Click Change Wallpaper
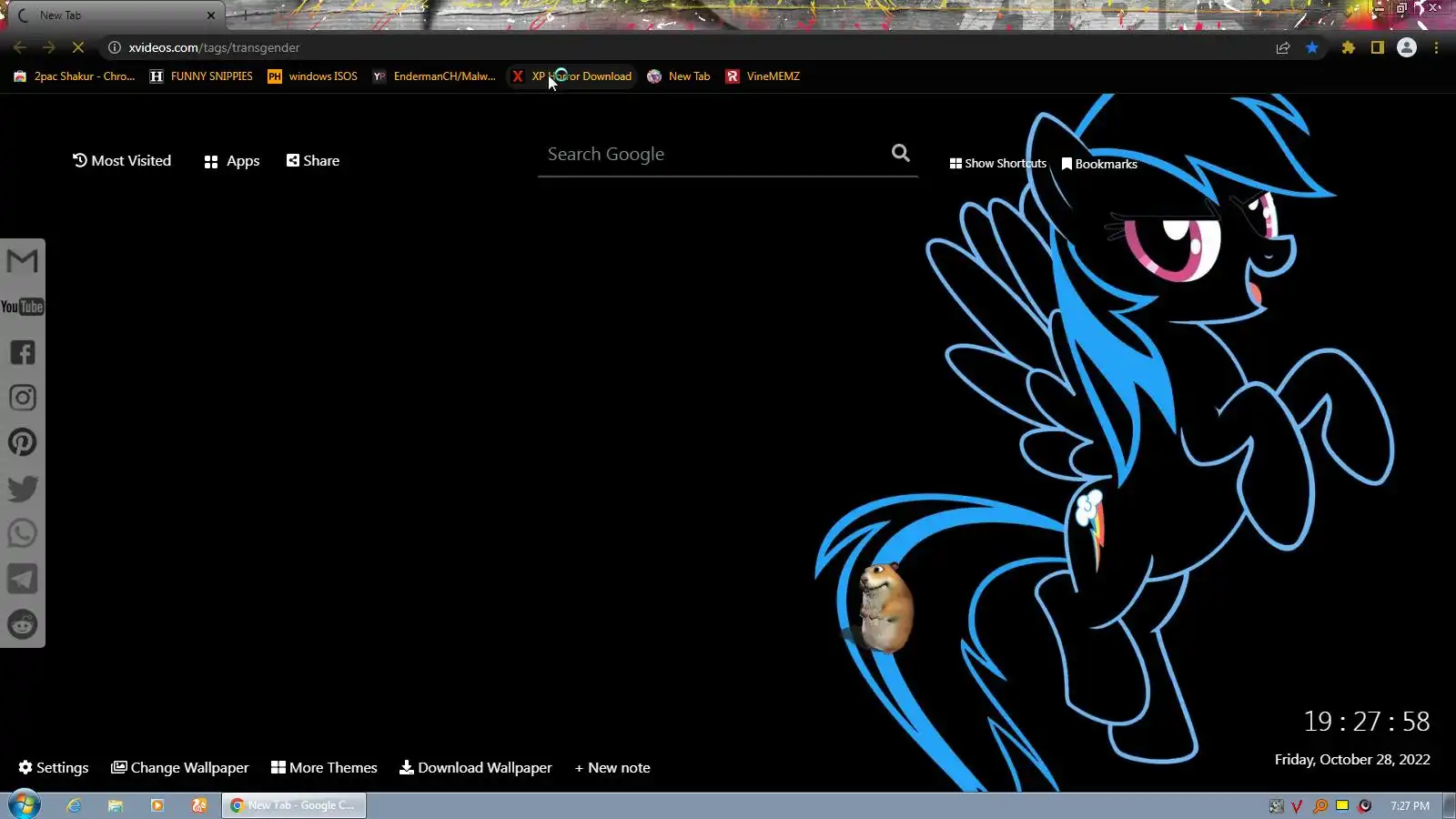 click(x=180, y=767)
